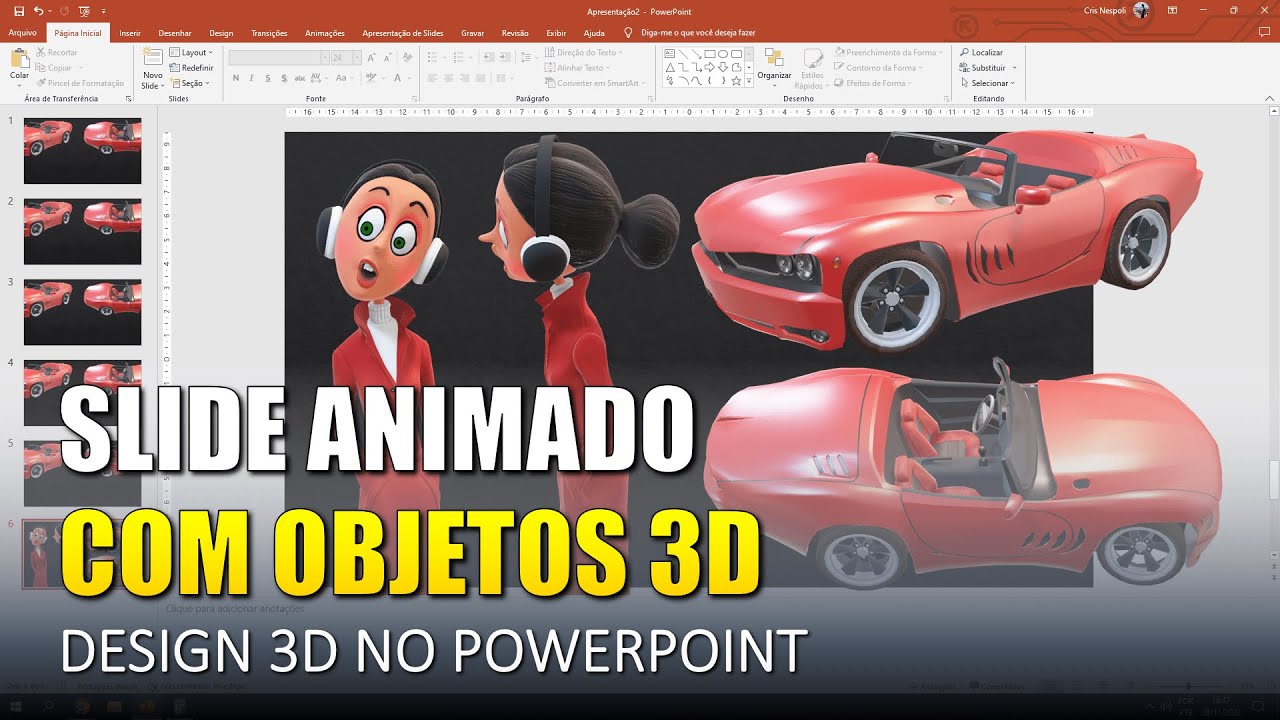Open Converter em SmartArt
The width and height of the screenshot is (1280, 720).
coord(595,83)
